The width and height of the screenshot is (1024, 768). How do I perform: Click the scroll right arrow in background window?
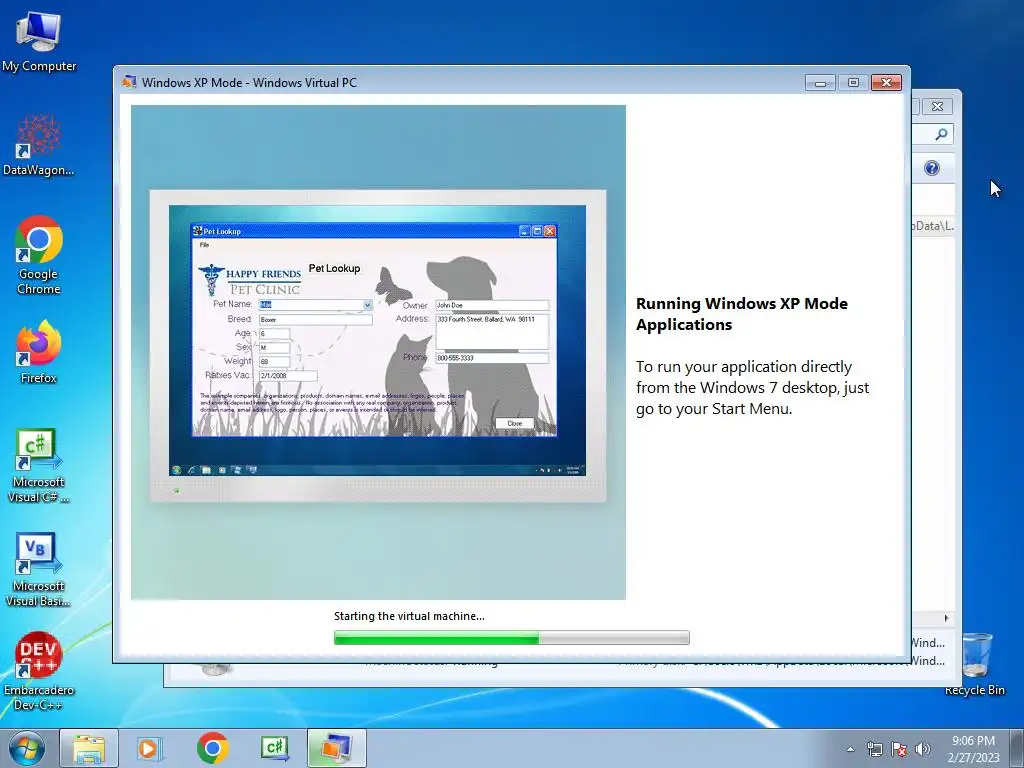click(946, 618)
